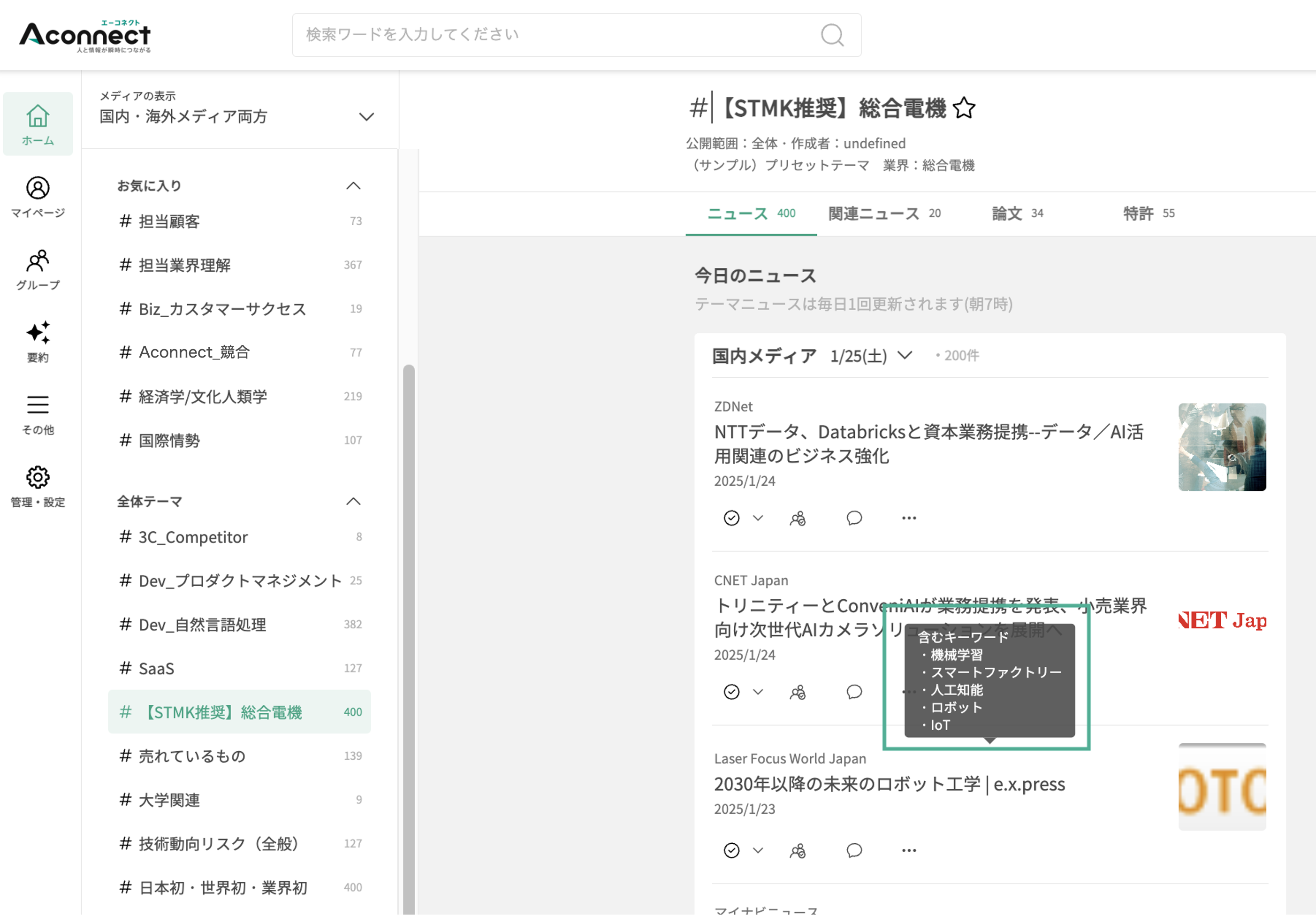Image resolution: width=1316 pixels, height=916 pixels.
Task: Mark the NTTデータ article as read
Action: pos(731,518)
